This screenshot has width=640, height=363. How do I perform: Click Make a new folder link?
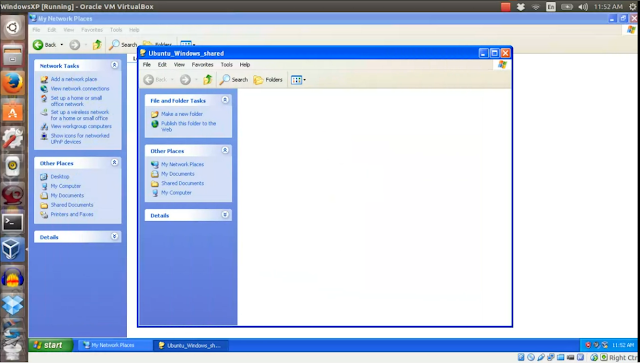[182, 114]
